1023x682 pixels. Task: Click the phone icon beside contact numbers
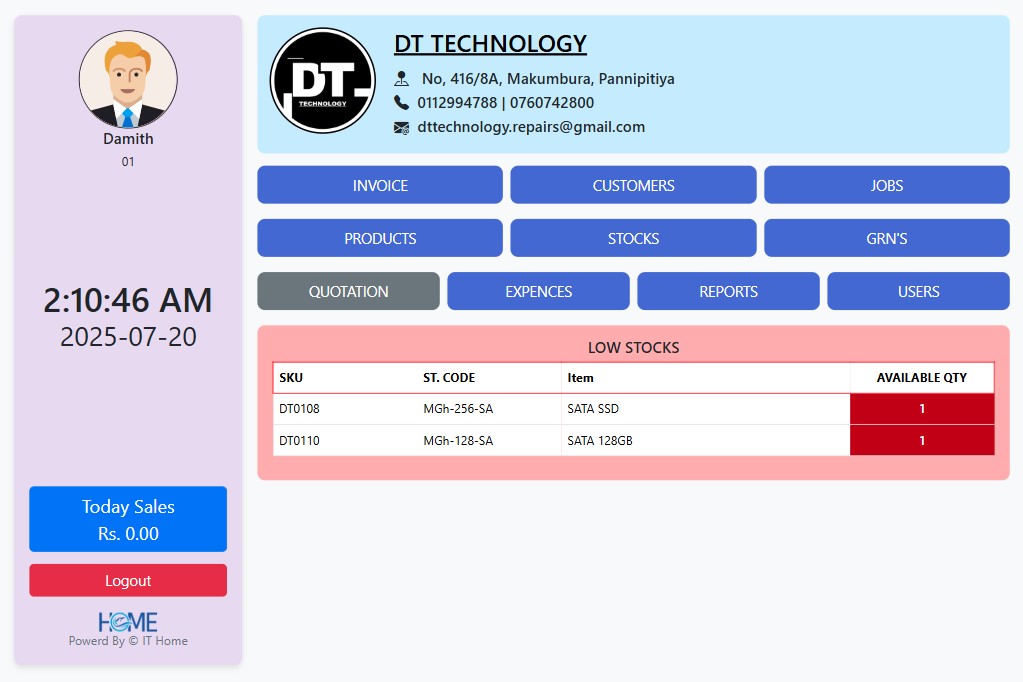point(402,102)
